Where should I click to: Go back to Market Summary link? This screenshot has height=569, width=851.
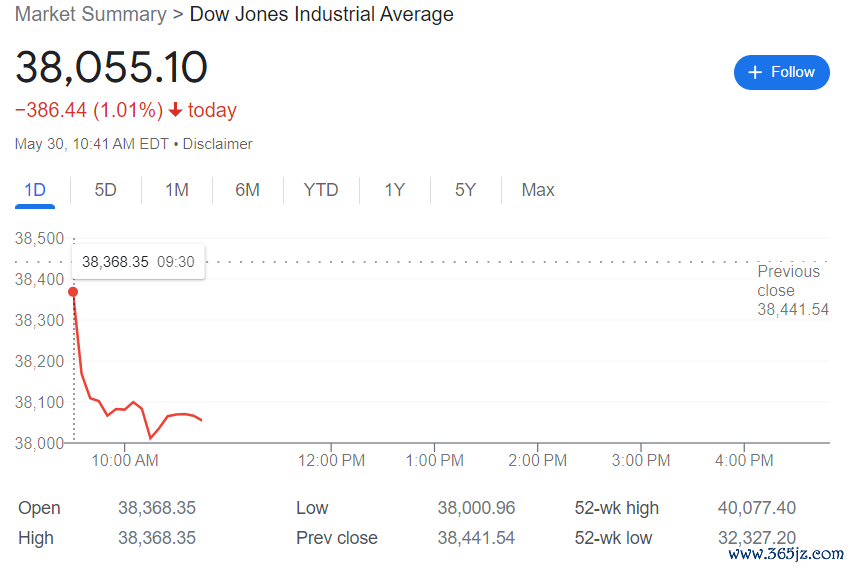91,14
